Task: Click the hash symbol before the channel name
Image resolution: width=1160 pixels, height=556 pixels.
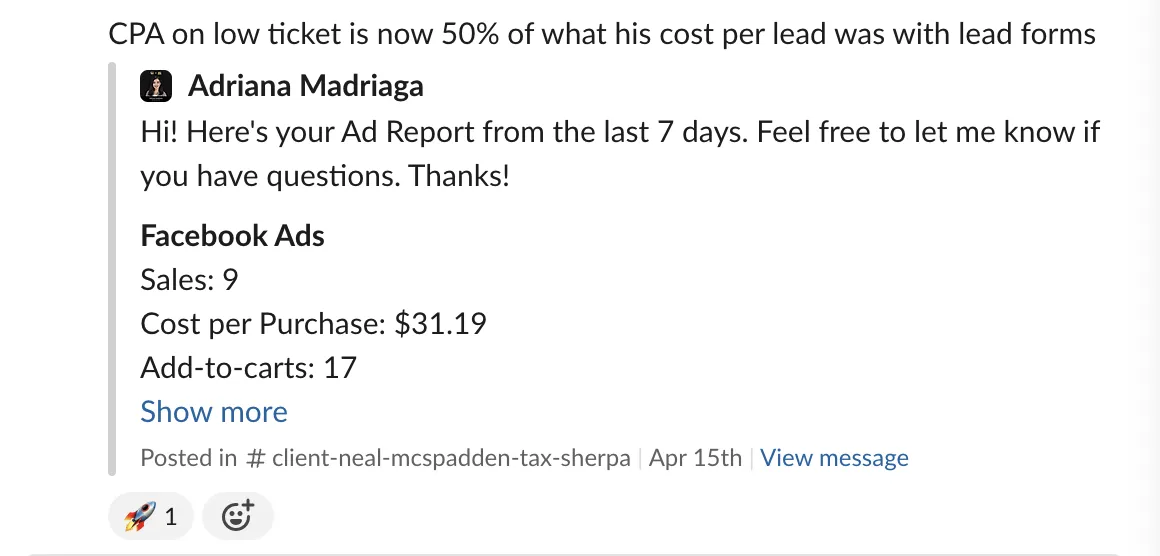Action: tap(255, 458)
